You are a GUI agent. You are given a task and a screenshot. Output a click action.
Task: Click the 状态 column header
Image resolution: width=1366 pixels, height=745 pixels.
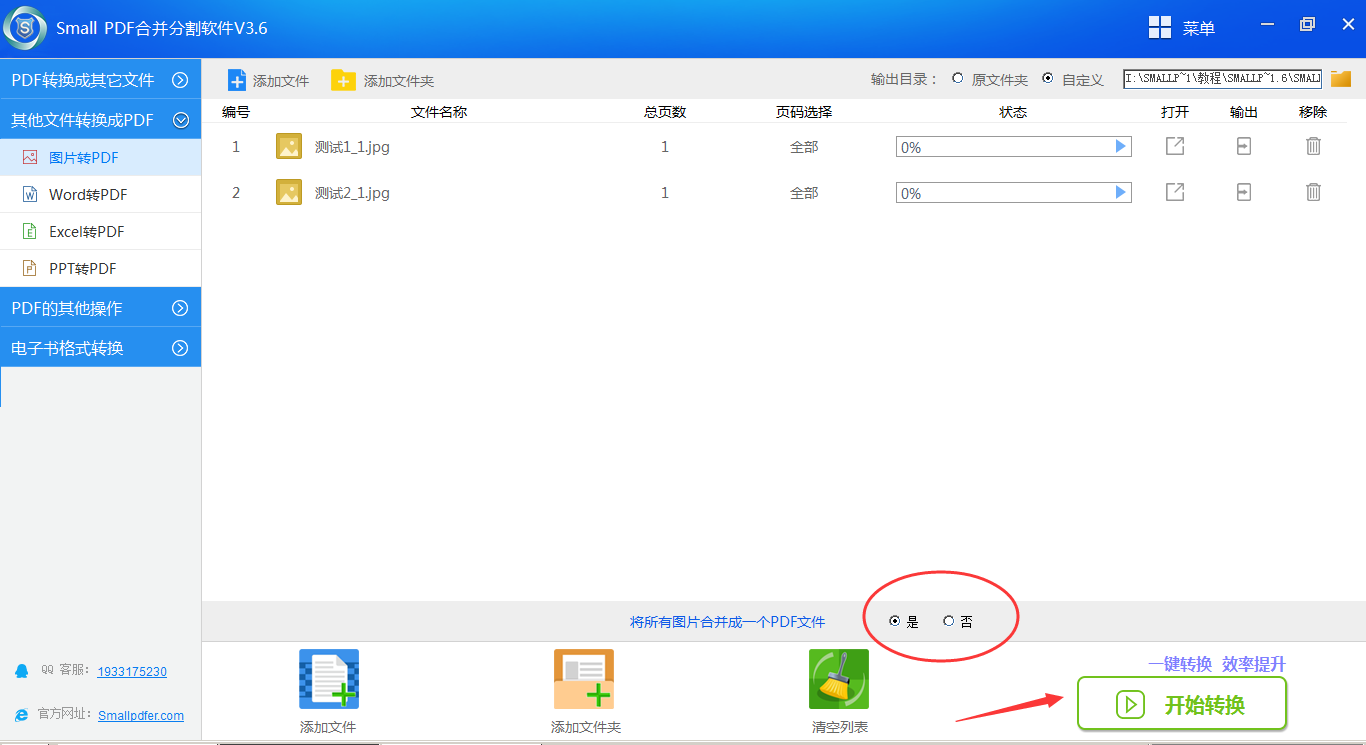1013,112
